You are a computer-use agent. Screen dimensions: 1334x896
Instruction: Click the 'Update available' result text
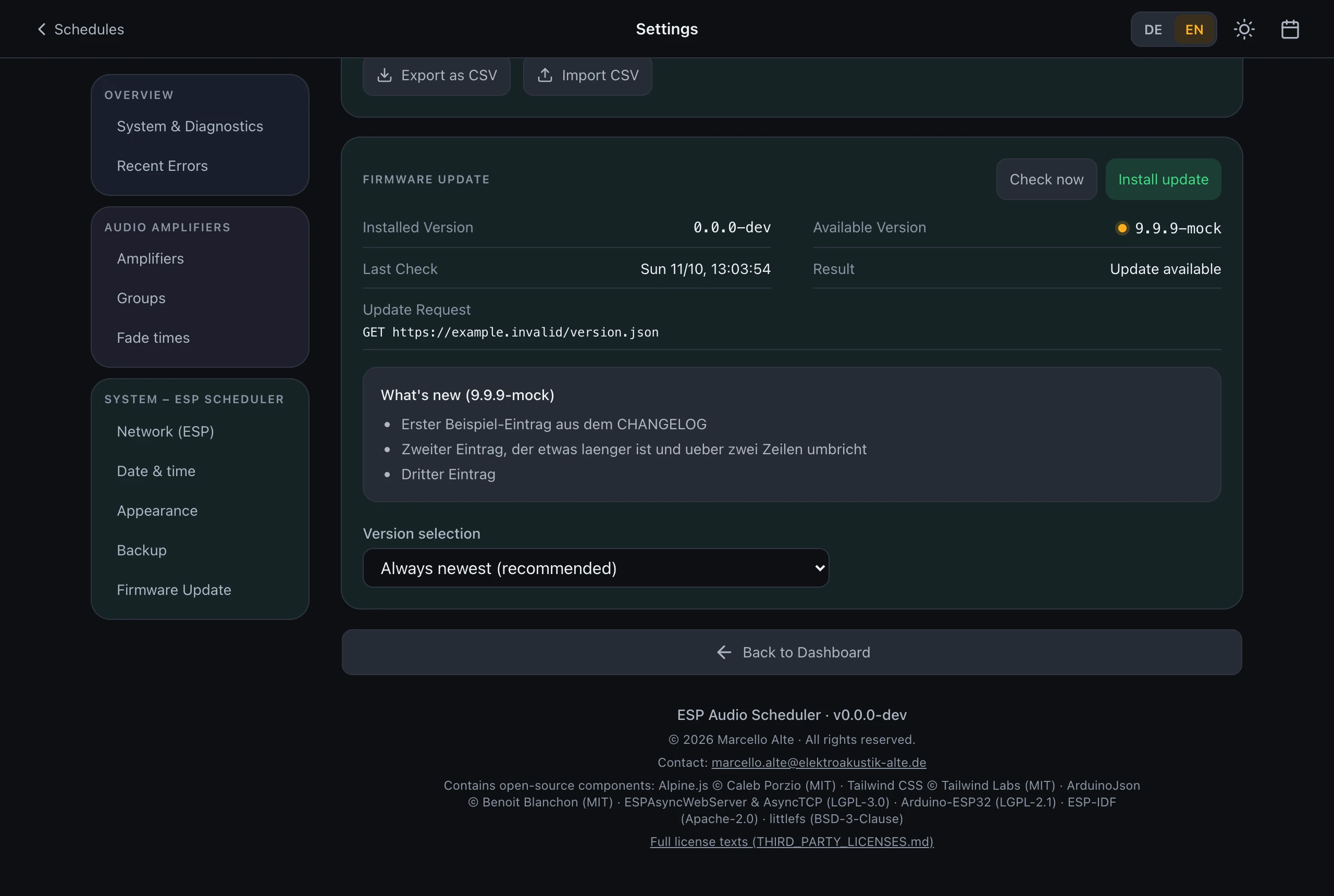(x=1165, y=269)
